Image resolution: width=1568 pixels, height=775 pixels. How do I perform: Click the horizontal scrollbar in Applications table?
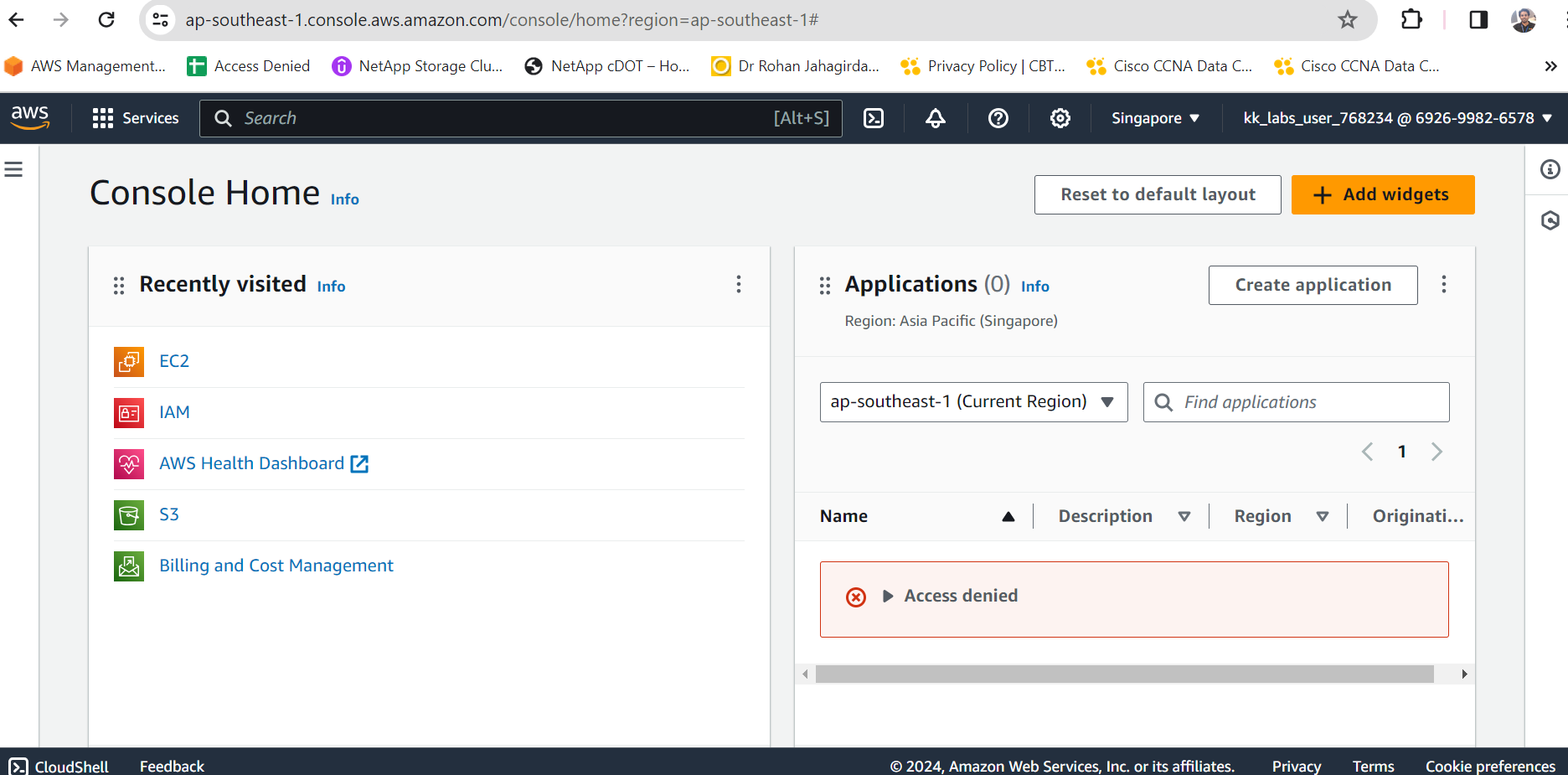pos(1124,674)
